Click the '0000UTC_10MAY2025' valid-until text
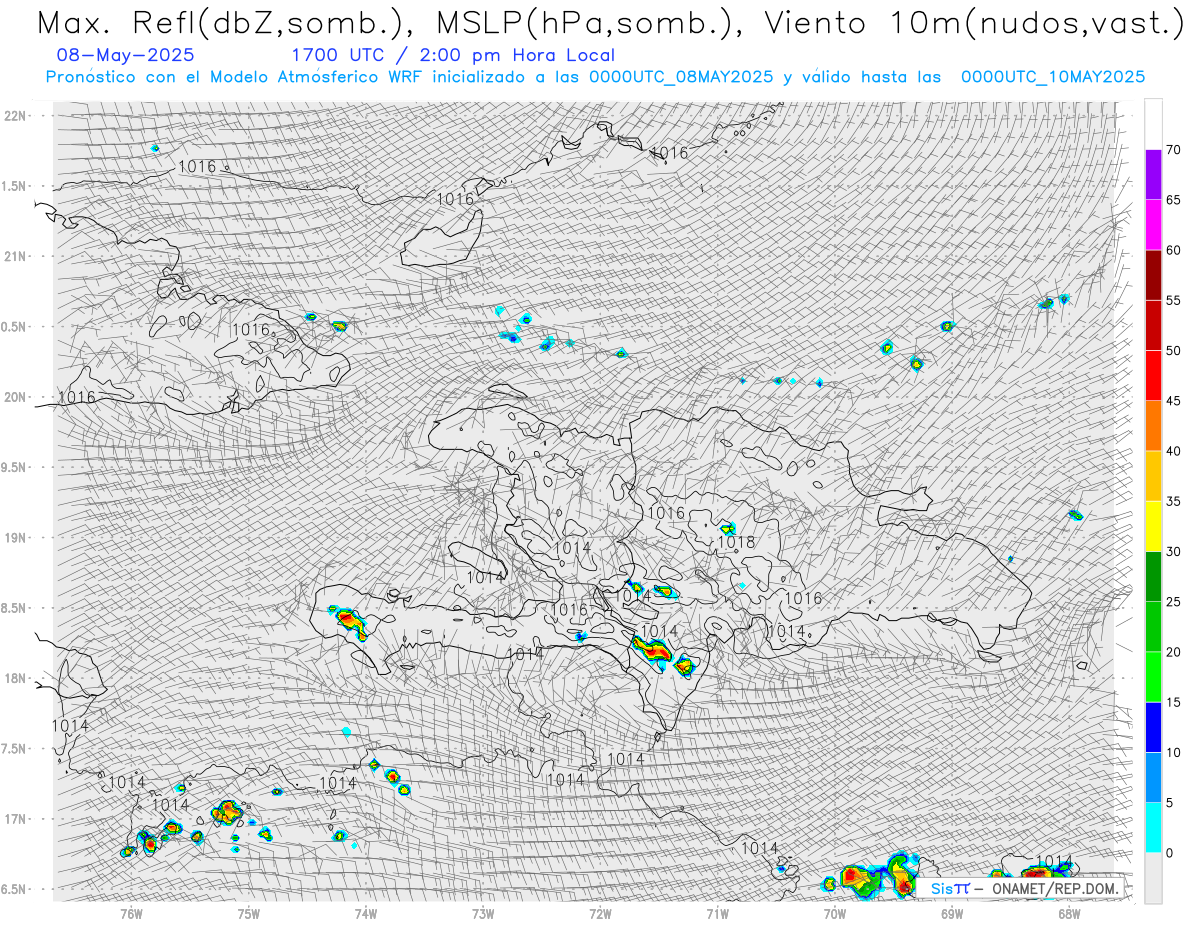 [1053, 77]
